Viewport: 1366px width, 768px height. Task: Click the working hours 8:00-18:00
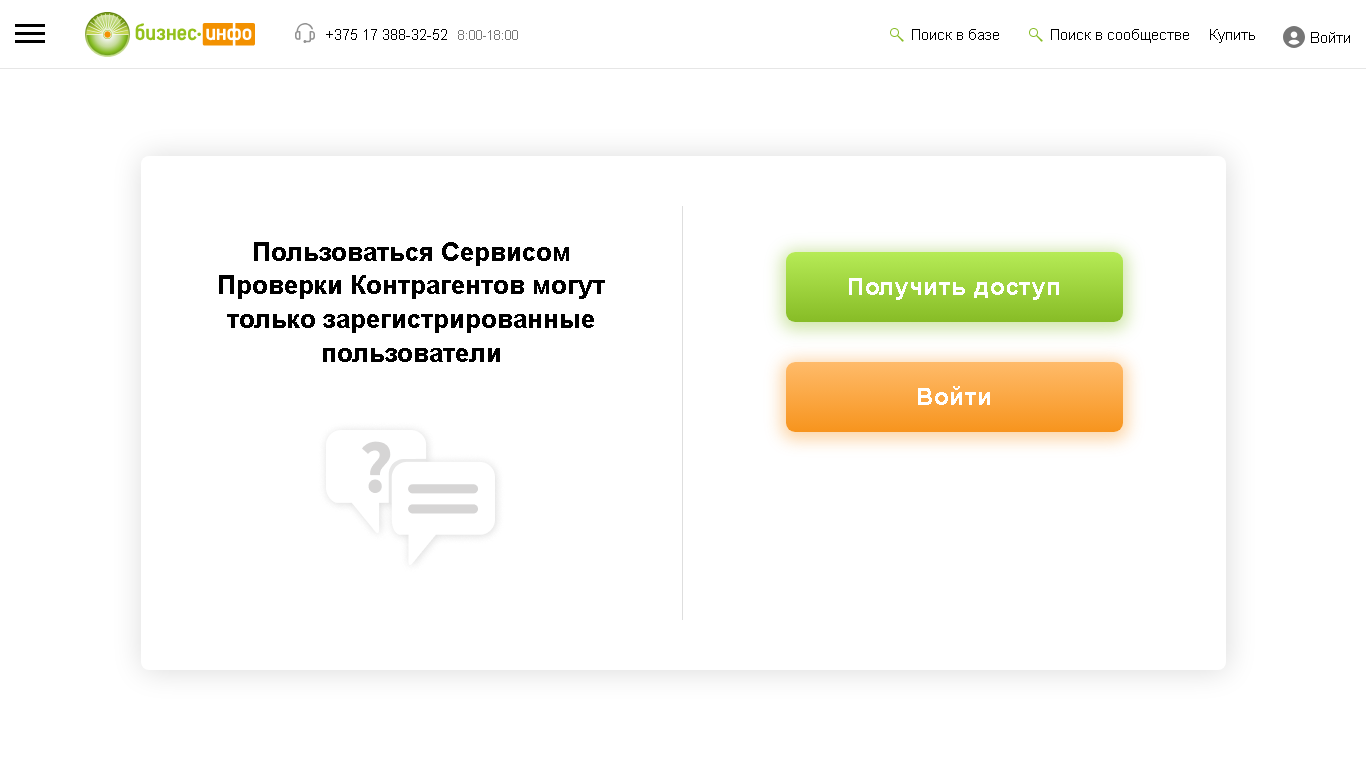coord(488,35)
